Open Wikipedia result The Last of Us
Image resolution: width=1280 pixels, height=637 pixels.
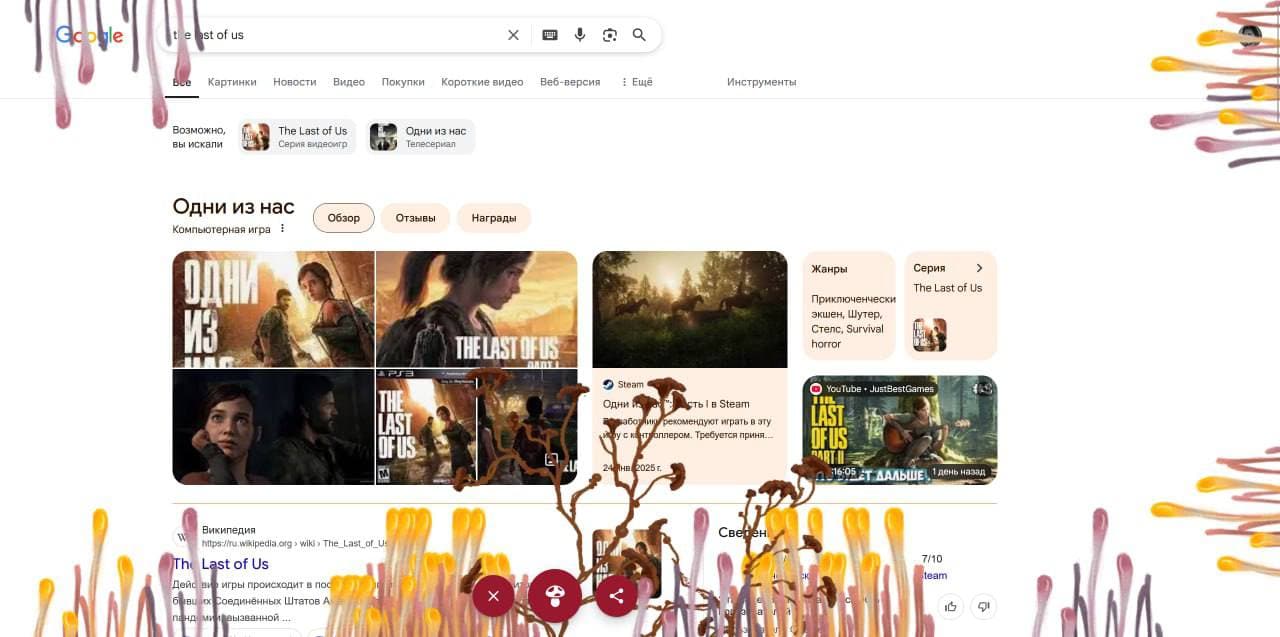[x=220, y=564]
